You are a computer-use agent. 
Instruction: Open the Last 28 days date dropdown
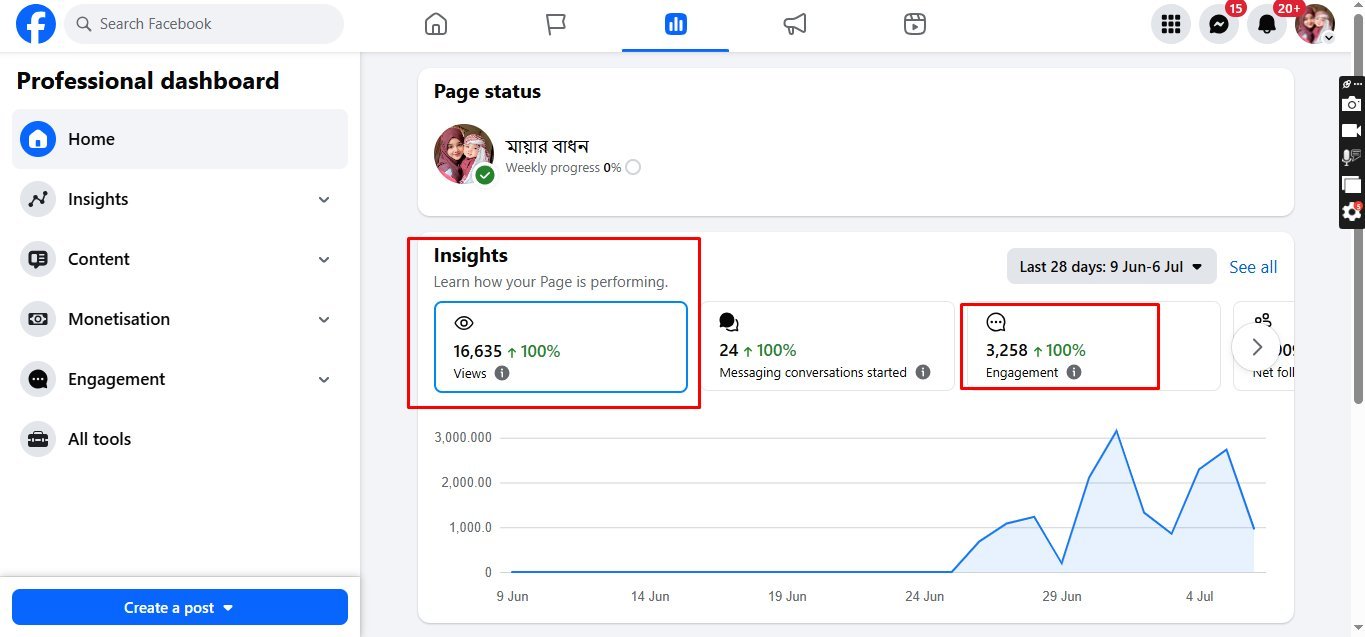coord(1111,267)
